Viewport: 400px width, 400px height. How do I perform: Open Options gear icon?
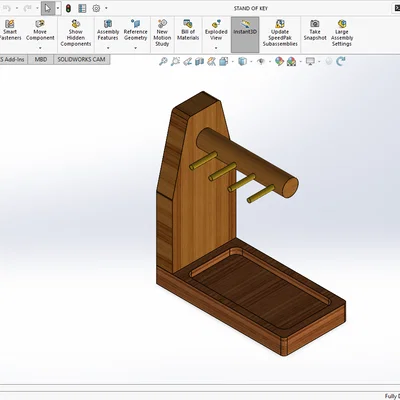(96, 8)
